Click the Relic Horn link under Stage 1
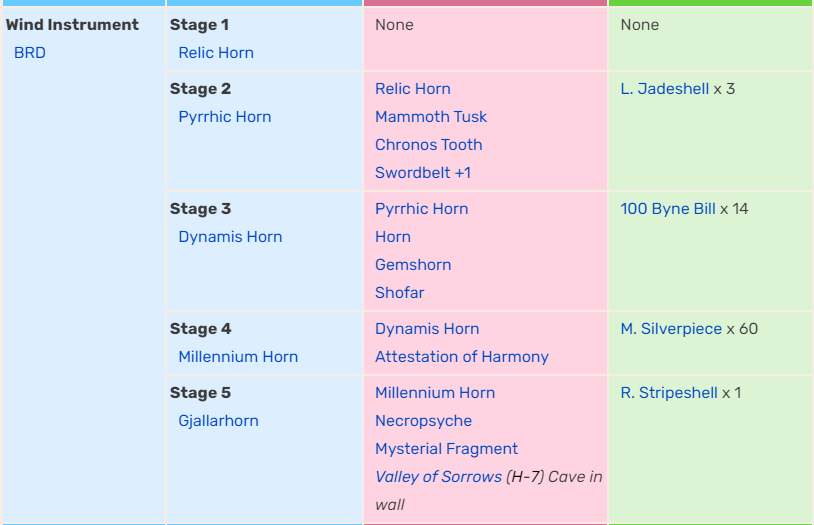The image size is (814, 525). pos(216,53)
